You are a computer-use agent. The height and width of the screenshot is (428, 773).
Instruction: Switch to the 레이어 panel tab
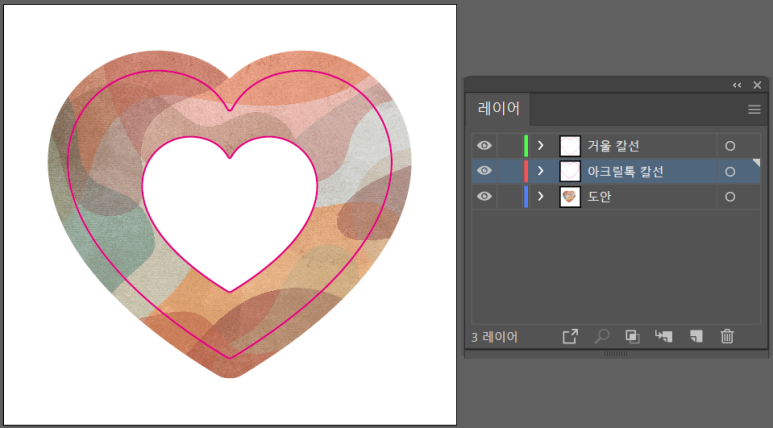point(498,108)
